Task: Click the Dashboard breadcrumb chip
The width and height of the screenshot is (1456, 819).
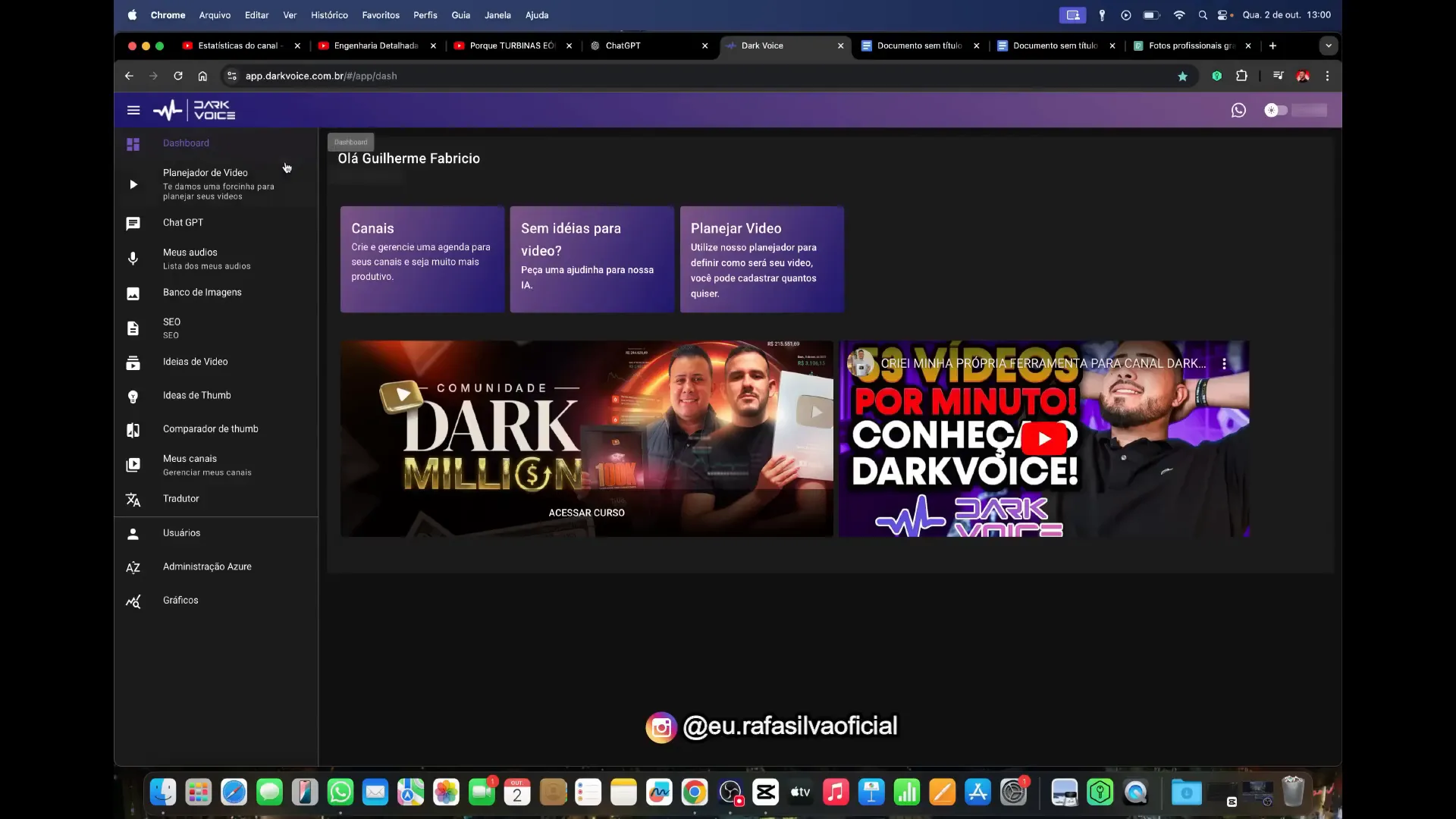Action: pyautogui.click(x=350, y=142)
